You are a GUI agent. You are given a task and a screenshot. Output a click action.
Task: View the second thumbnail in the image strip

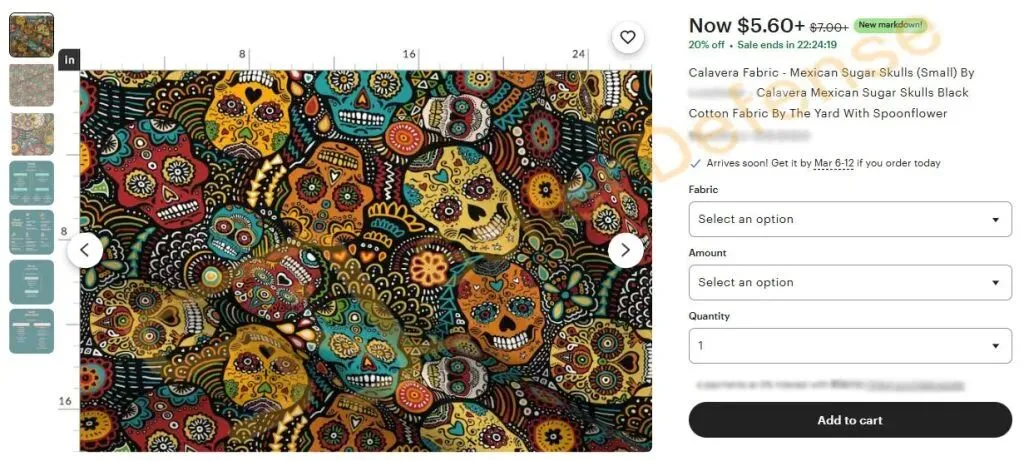(31, 85)
